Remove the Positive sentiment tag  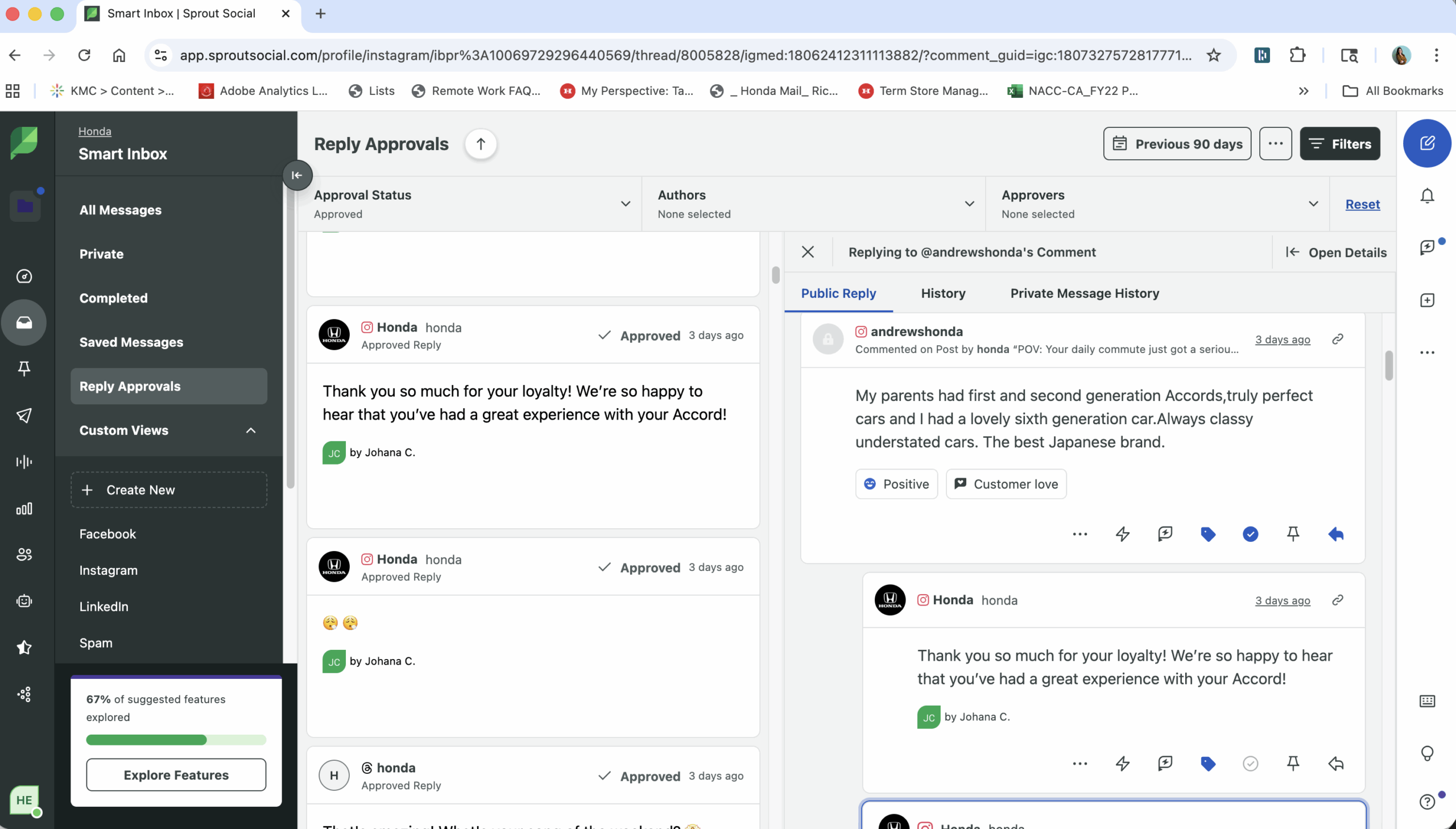[895, 483]
